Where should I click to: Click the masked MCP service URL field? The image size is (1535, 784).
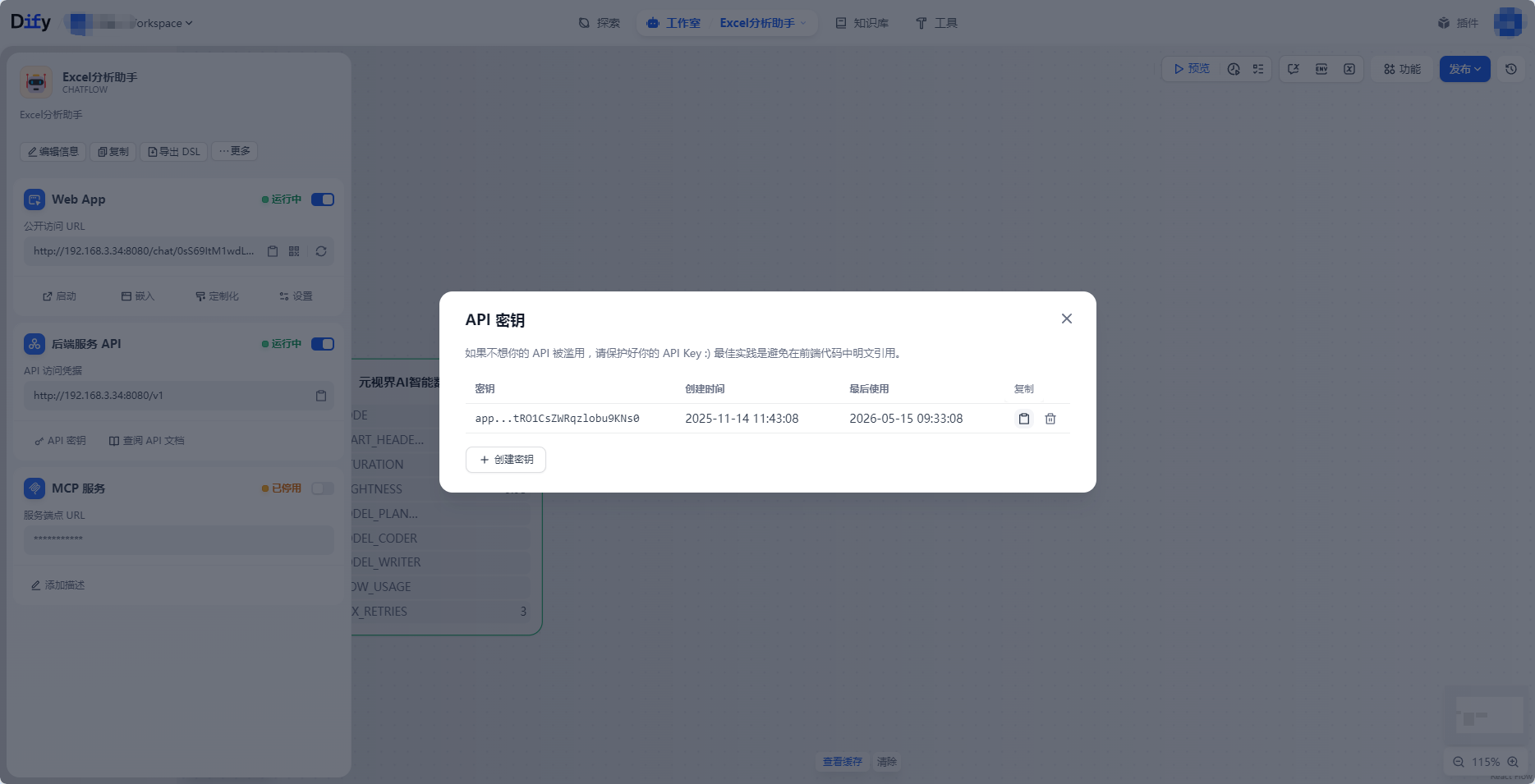click(x=179, y=539)
